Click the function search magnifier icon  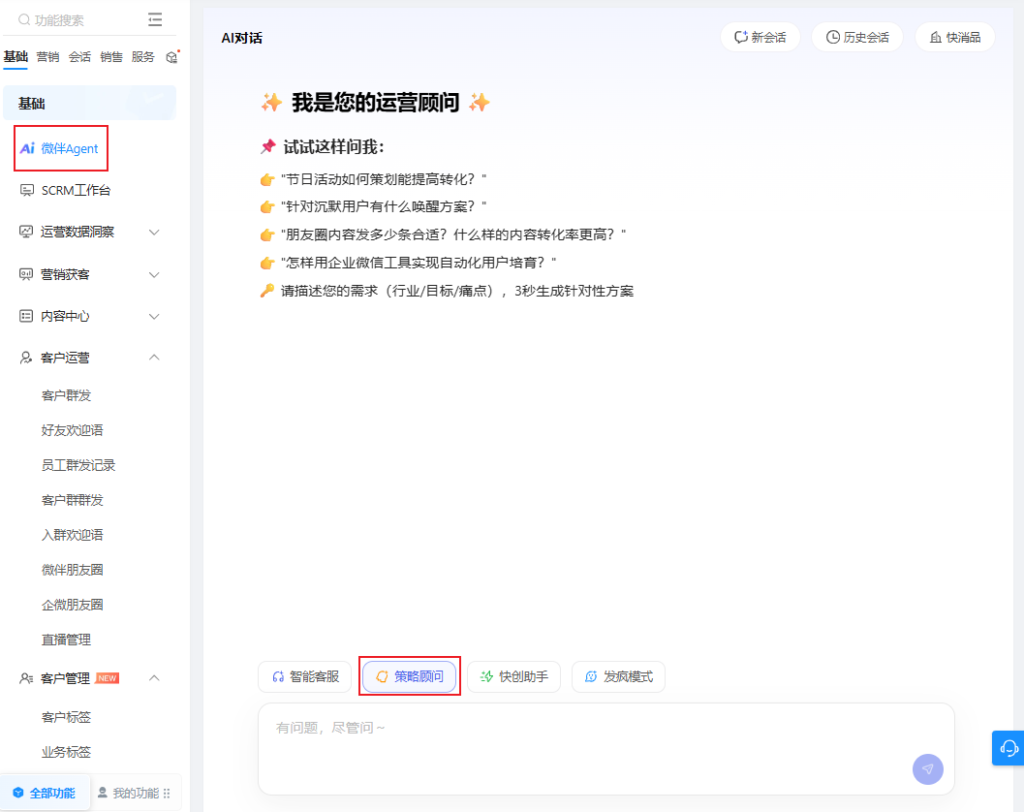click(24, 20)
